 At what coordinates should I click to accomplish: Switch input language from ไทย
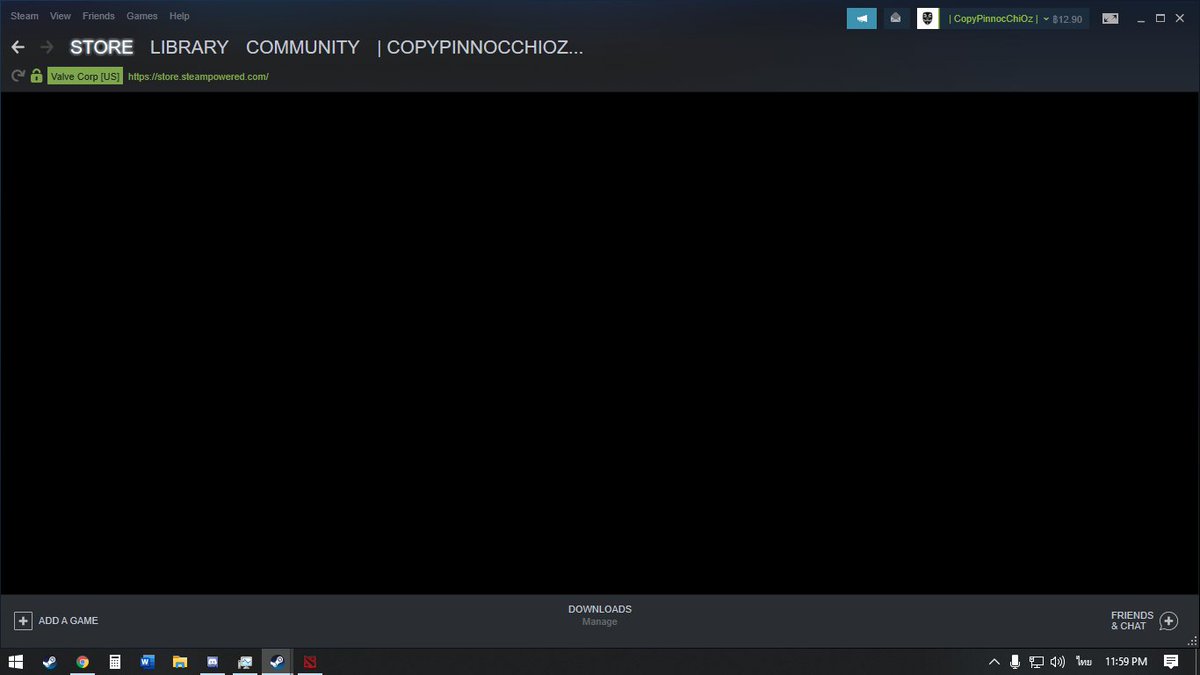[x=1084, y=661]
